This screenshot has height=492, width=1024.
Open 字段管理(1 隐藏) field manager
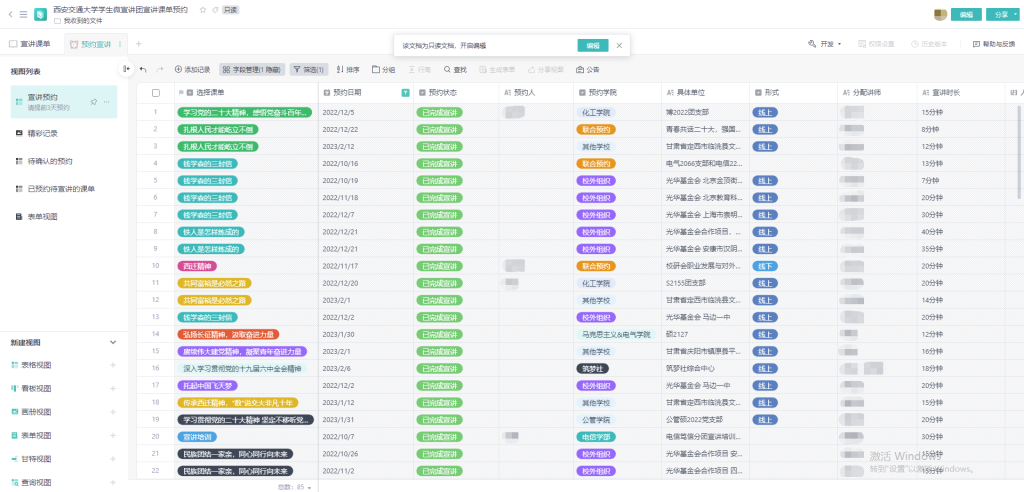[x=252, y=69]
